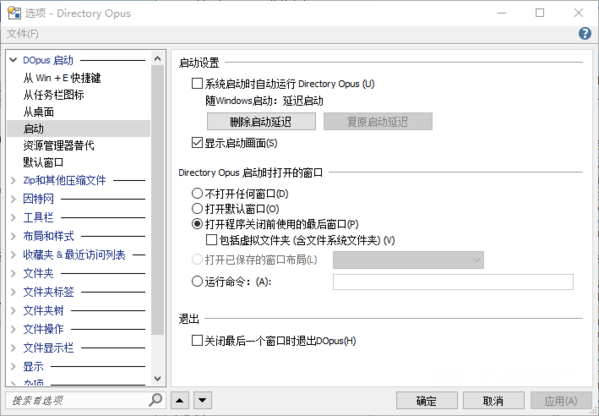Collapse the DOpus 启动 category
The height and width of the screenshot is (416, 599).
(13, 60)
